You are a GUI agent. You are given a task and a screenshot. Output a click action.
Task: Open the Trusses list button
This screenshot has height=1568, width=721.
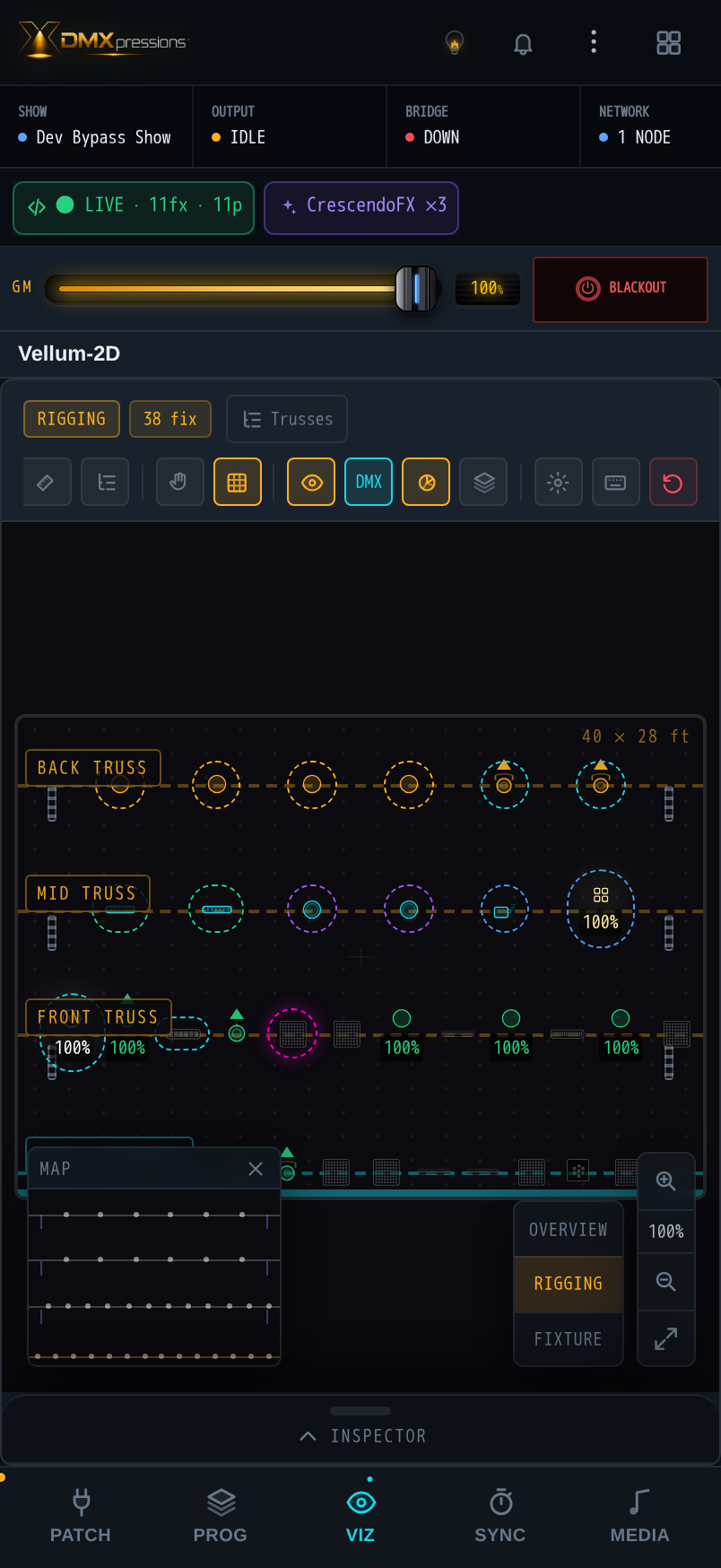pos(287,419)
